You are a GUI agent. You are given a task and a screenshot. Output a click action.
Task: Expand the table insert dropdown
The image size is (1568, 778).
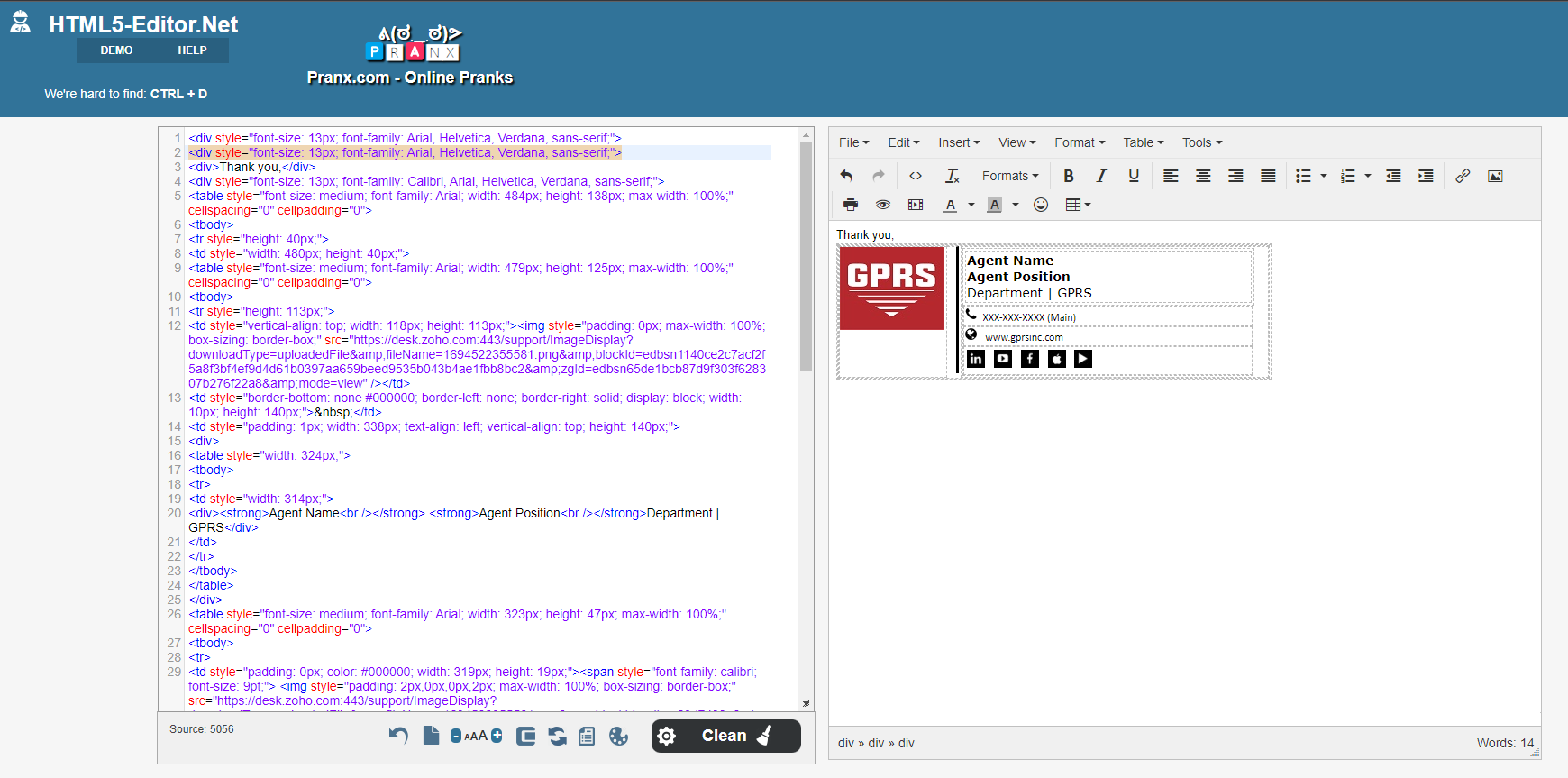pyautogui.click(x=1078, y=205)
